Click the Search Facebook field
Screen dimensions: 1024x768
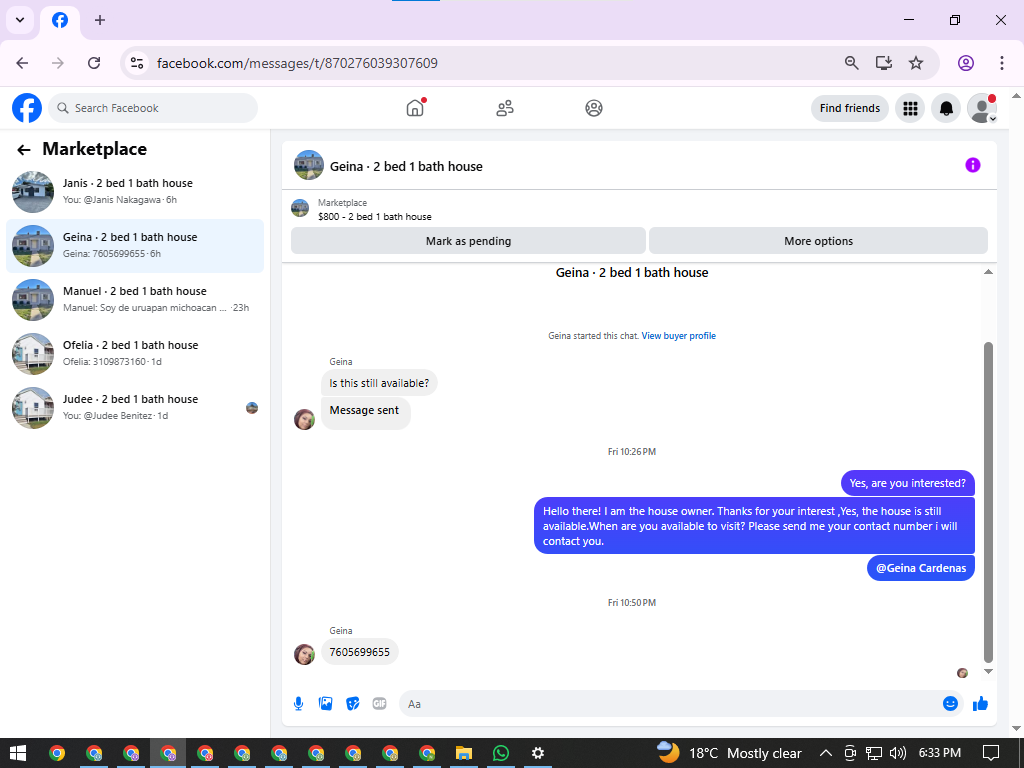pyautogui.click(x=153, y=108)
